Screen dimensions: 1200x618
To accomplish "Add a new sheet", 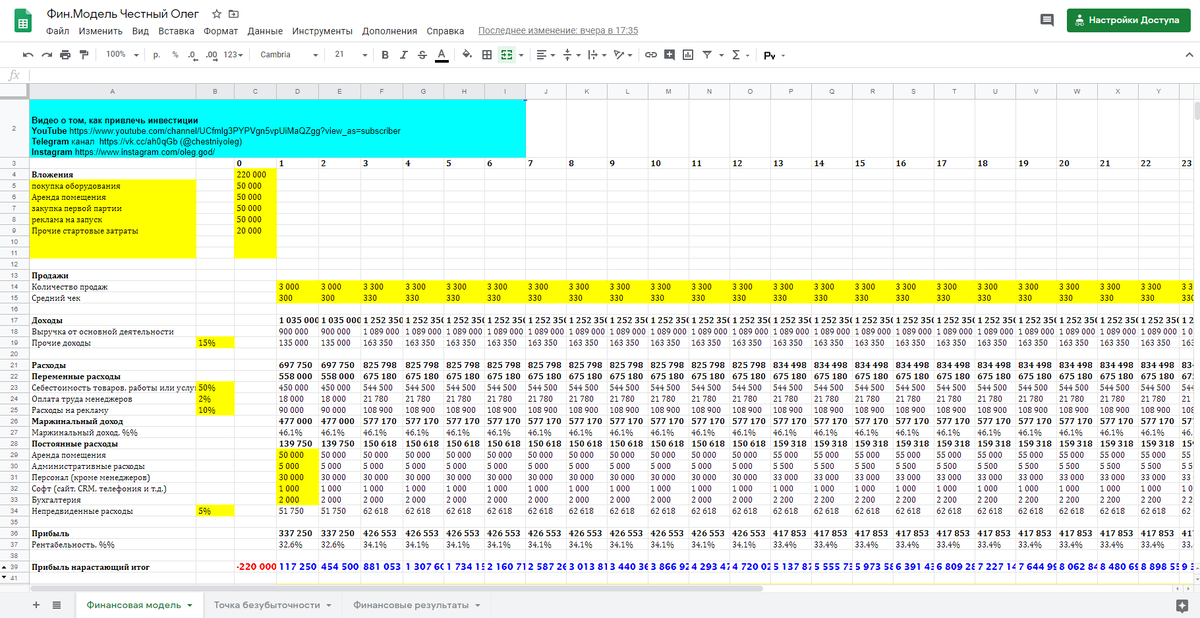I will pos(37,605).
